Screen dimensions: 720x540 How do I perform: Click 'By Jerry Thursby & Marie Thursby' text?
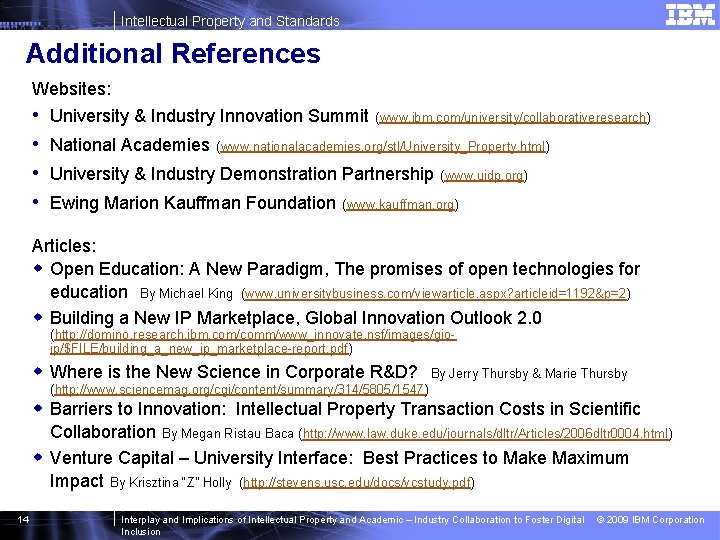[x=529, y=373]
